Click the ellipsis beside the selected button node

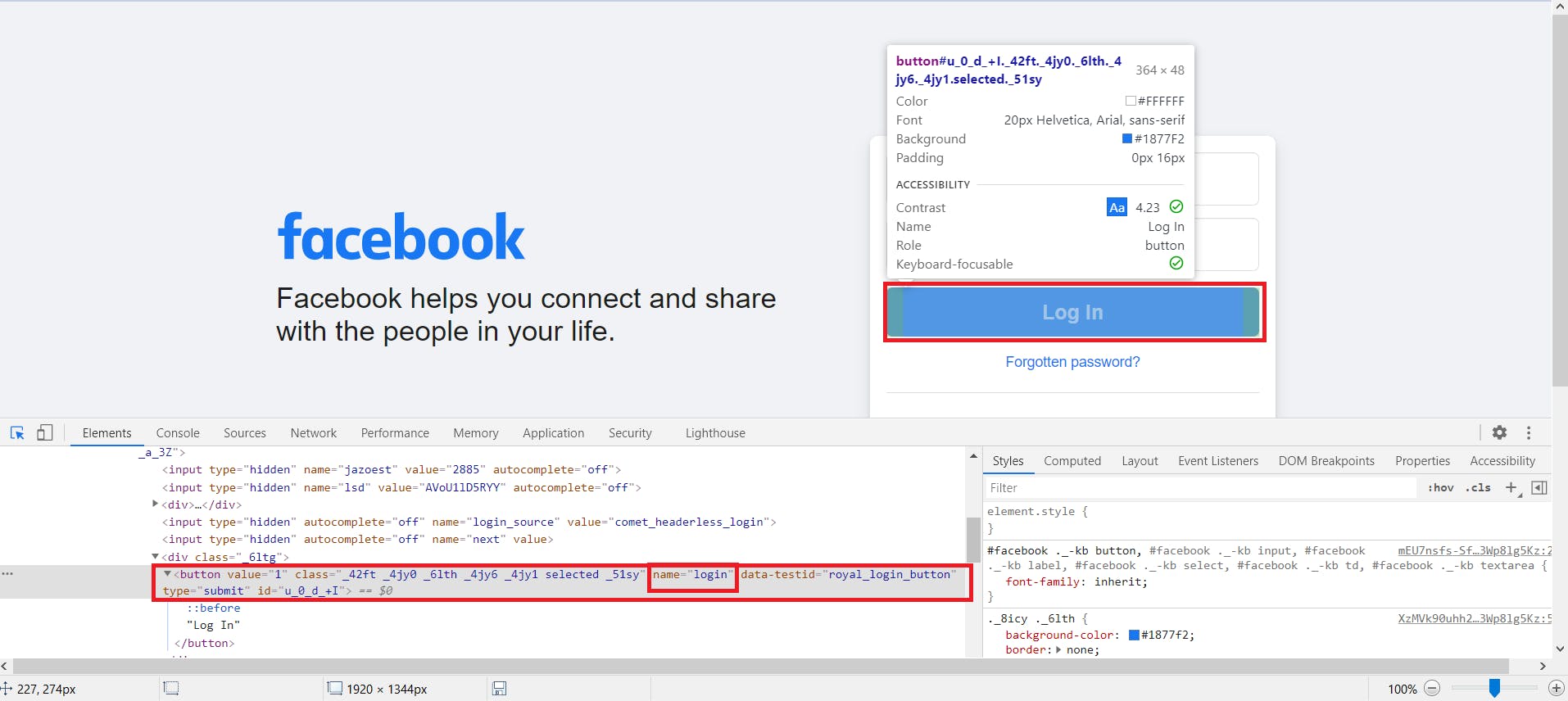[7, 573]
